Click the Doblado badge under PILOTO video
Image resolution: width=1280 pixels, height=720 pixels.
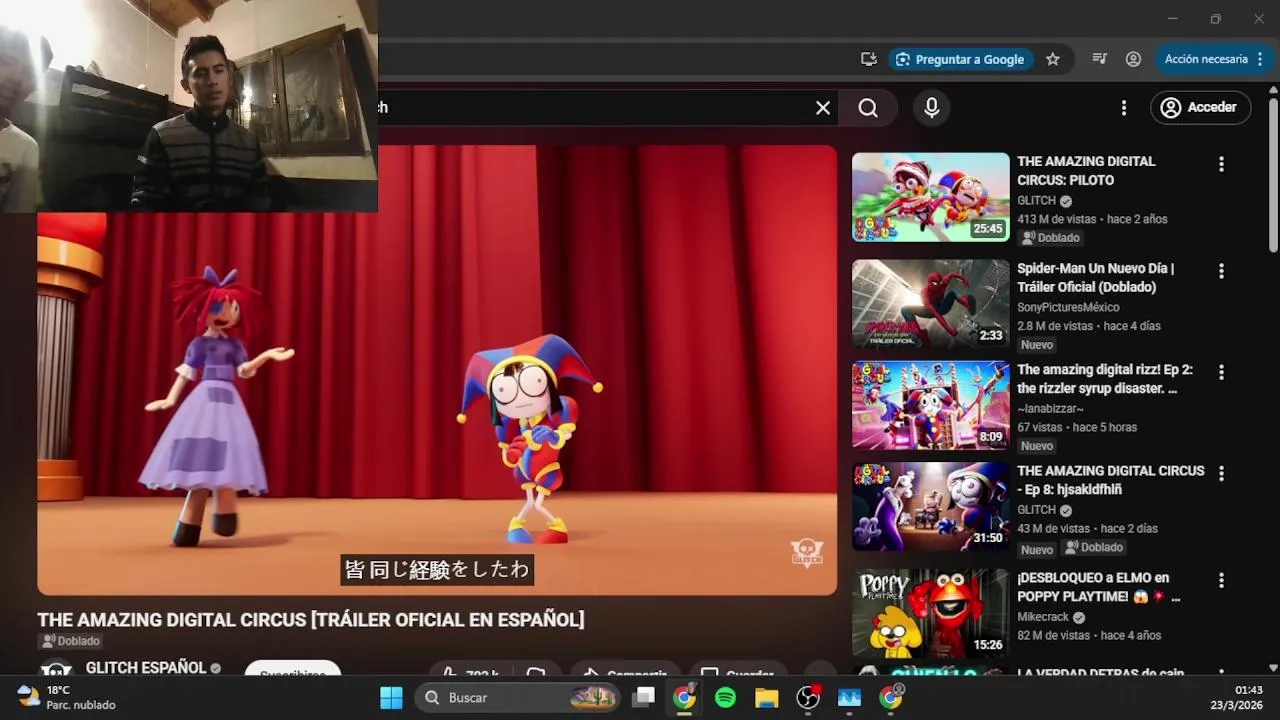click(1051, 238)
